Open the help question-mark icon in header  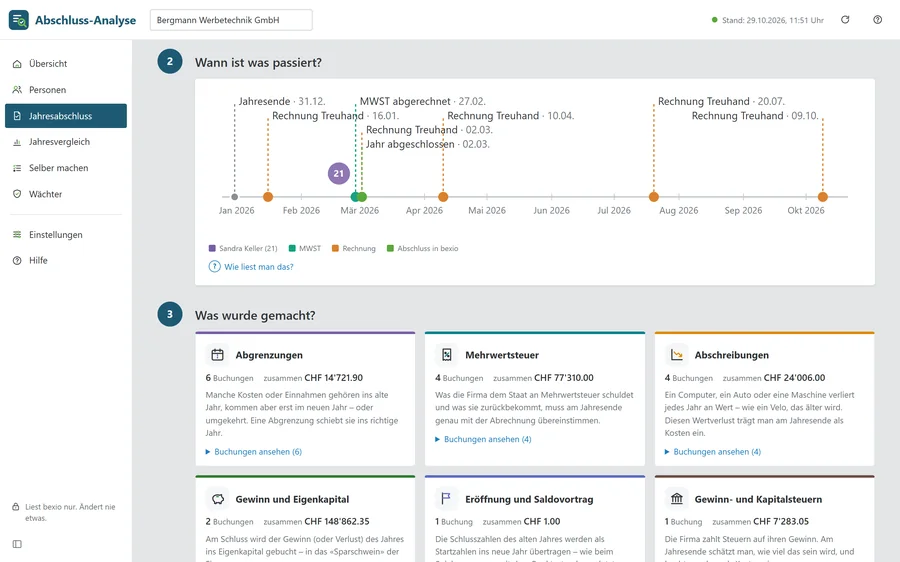[x=878, y=20]
